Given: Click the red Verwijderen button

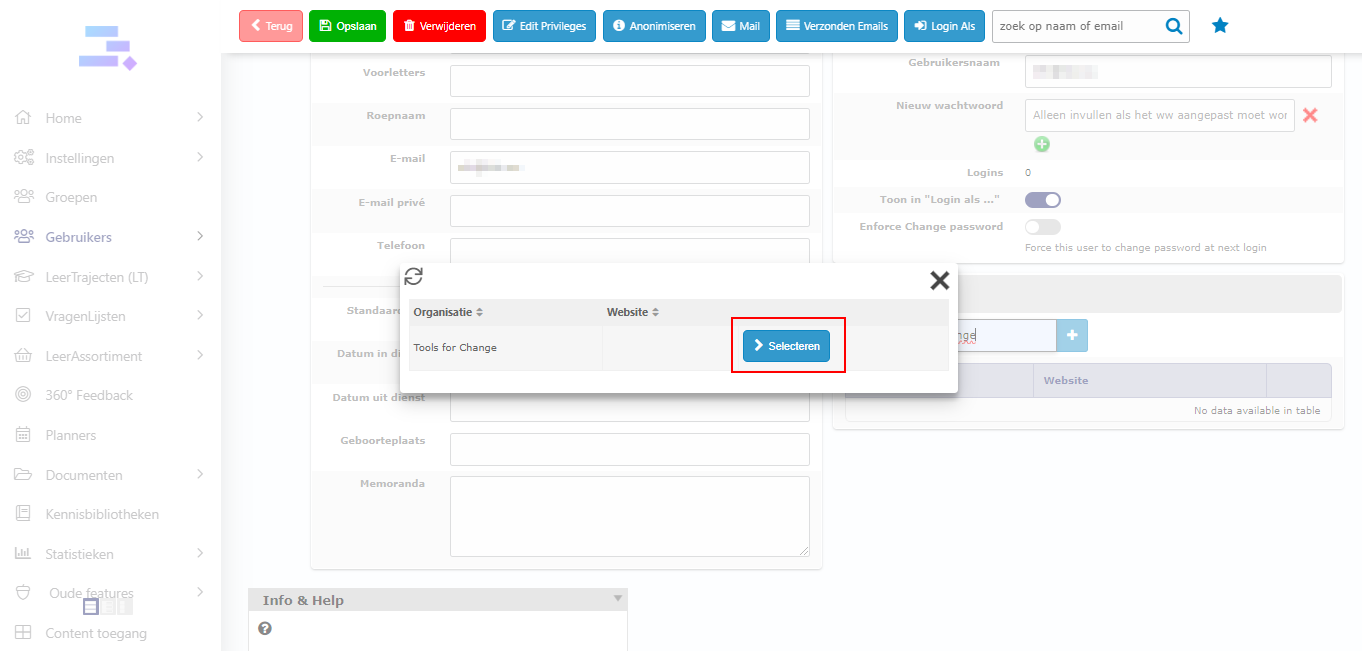Looking at the screenshot, I should [x=440, y=26].
